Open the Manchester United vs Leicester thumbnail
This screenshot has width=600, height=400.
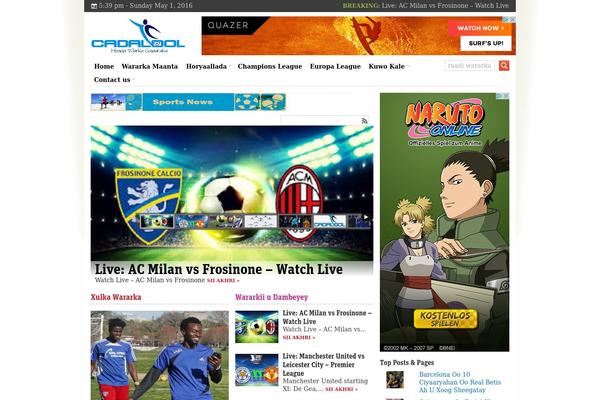click(256, 370)
